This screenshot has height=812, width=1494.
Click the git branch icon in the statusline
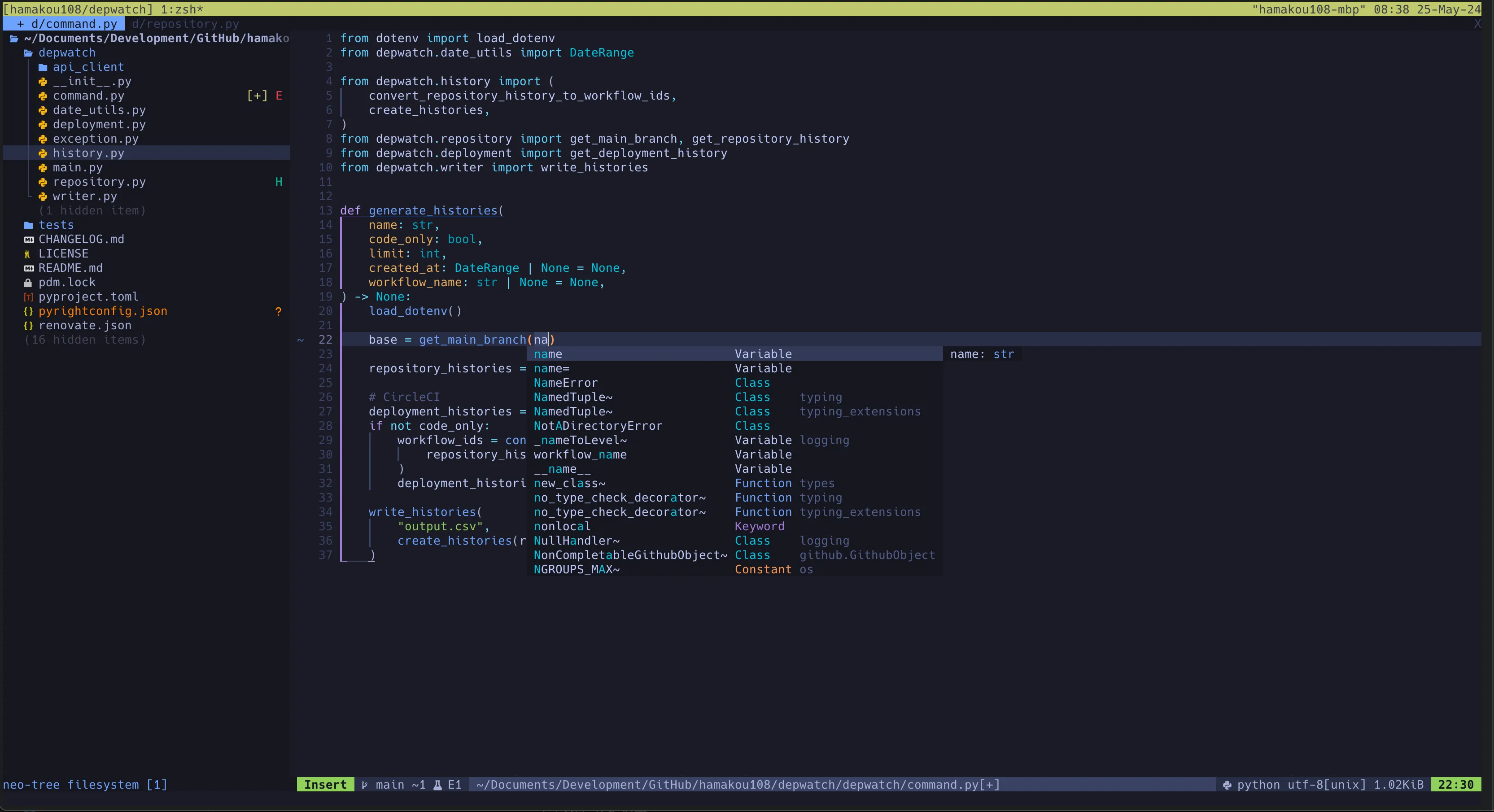(365, 785)
